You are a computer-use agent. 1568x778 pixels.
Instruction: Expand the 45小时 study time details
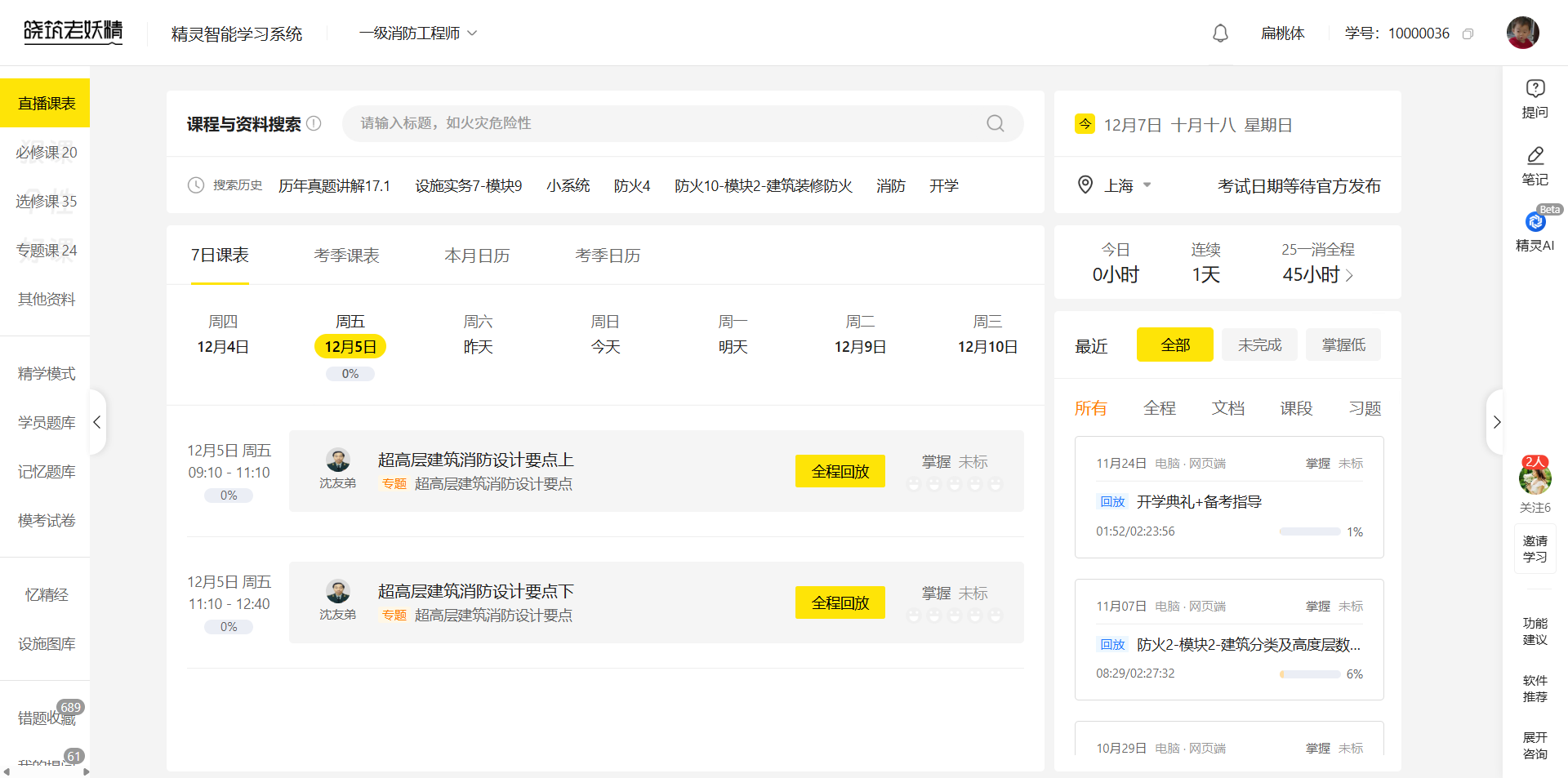1317,274
